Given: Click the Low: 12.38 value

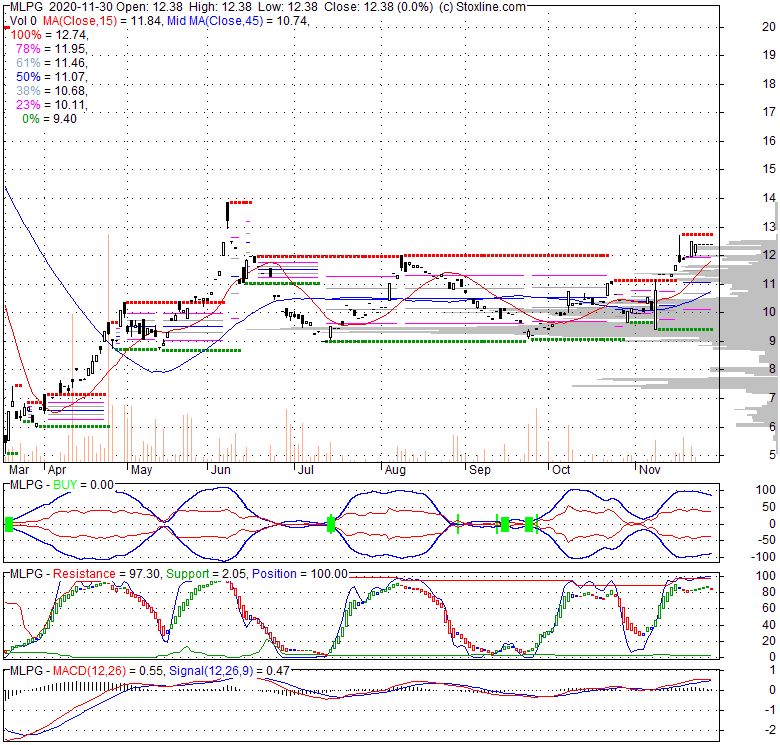Looking at the screenshot, I should 286,7.
